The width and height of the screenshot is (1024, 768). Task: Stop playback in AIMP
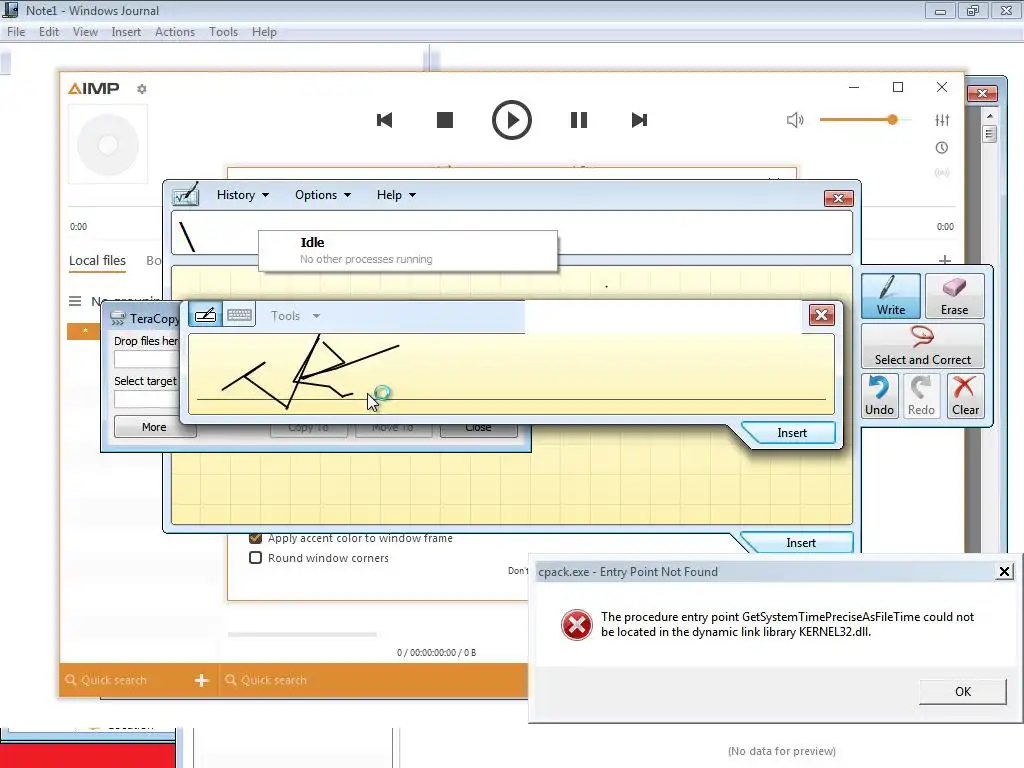[445, 120]
